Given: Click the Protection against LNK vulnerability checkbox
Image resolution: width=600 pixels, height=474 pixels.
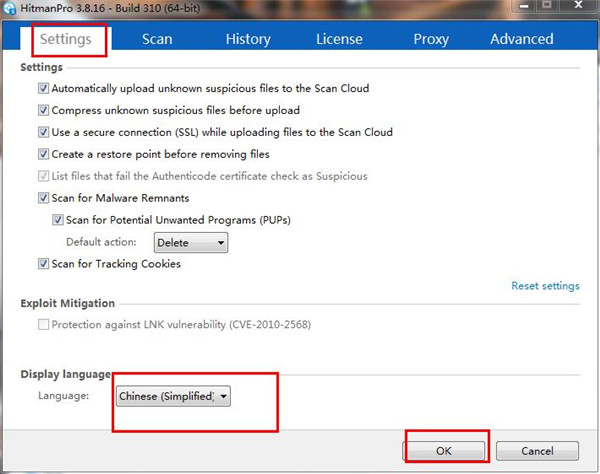Looking at the screenshot, I should [43, 325].
